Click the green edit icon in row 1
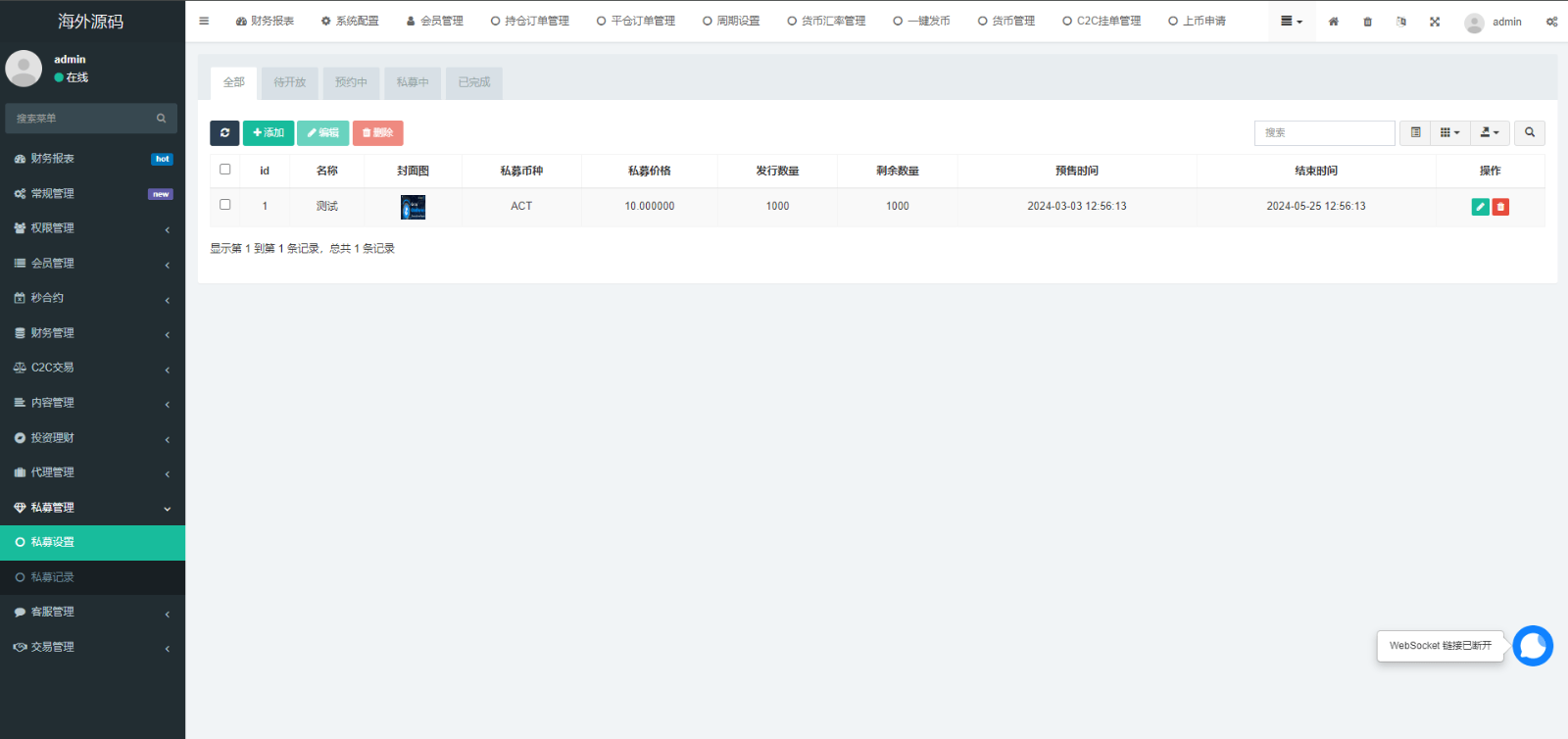This screenshot has width=1568, height=739. 1480,207
